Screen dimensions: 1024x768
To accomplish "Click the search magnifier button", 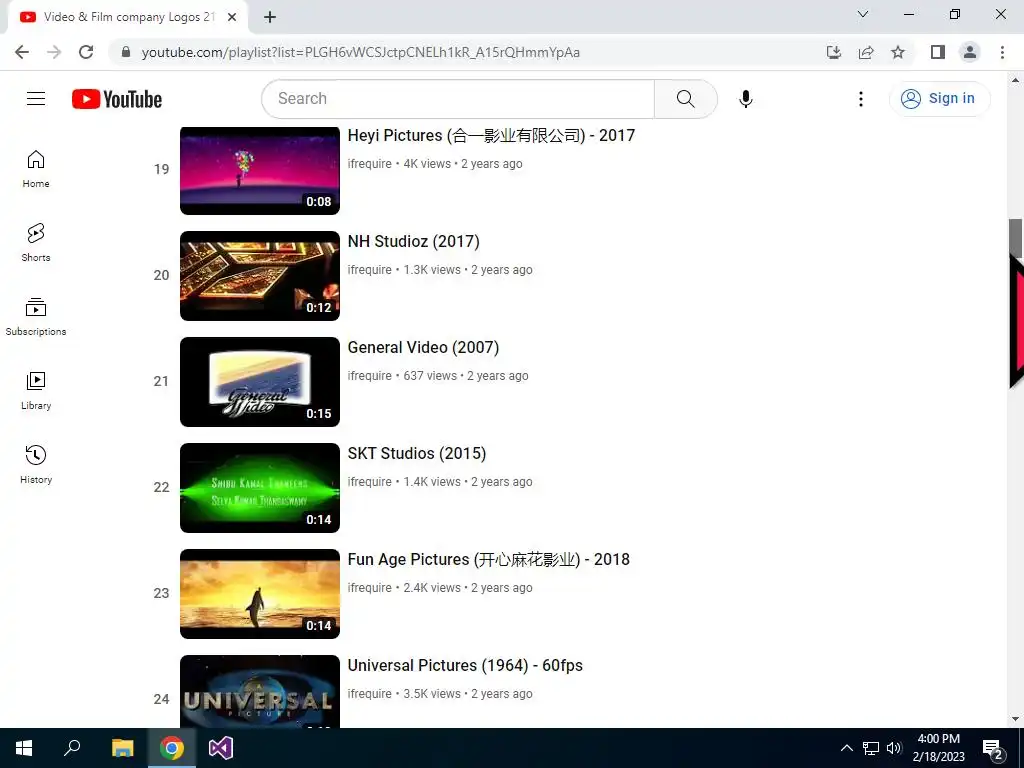I will (x=686, y=99).
